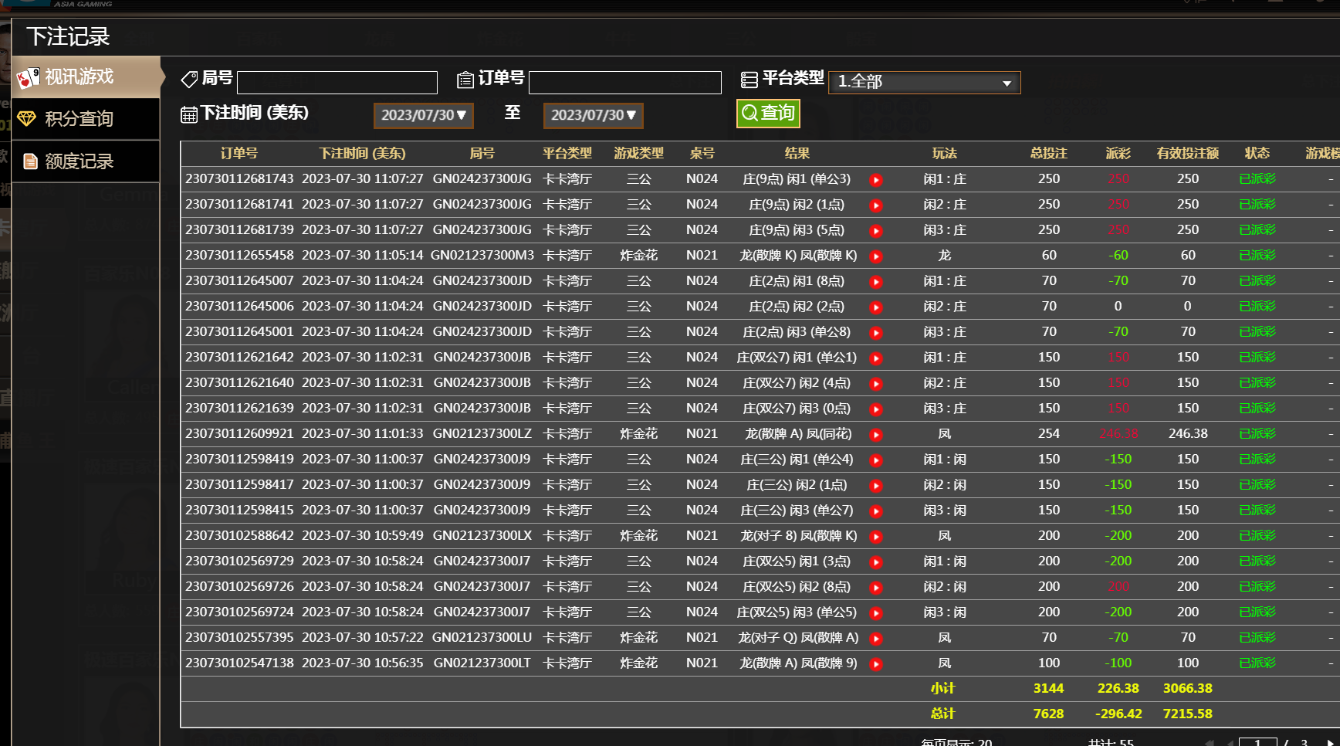The height and width of the screenshot is (746, 1340).
Task: Focus the 局号 input field
Action: click(337, 82)
